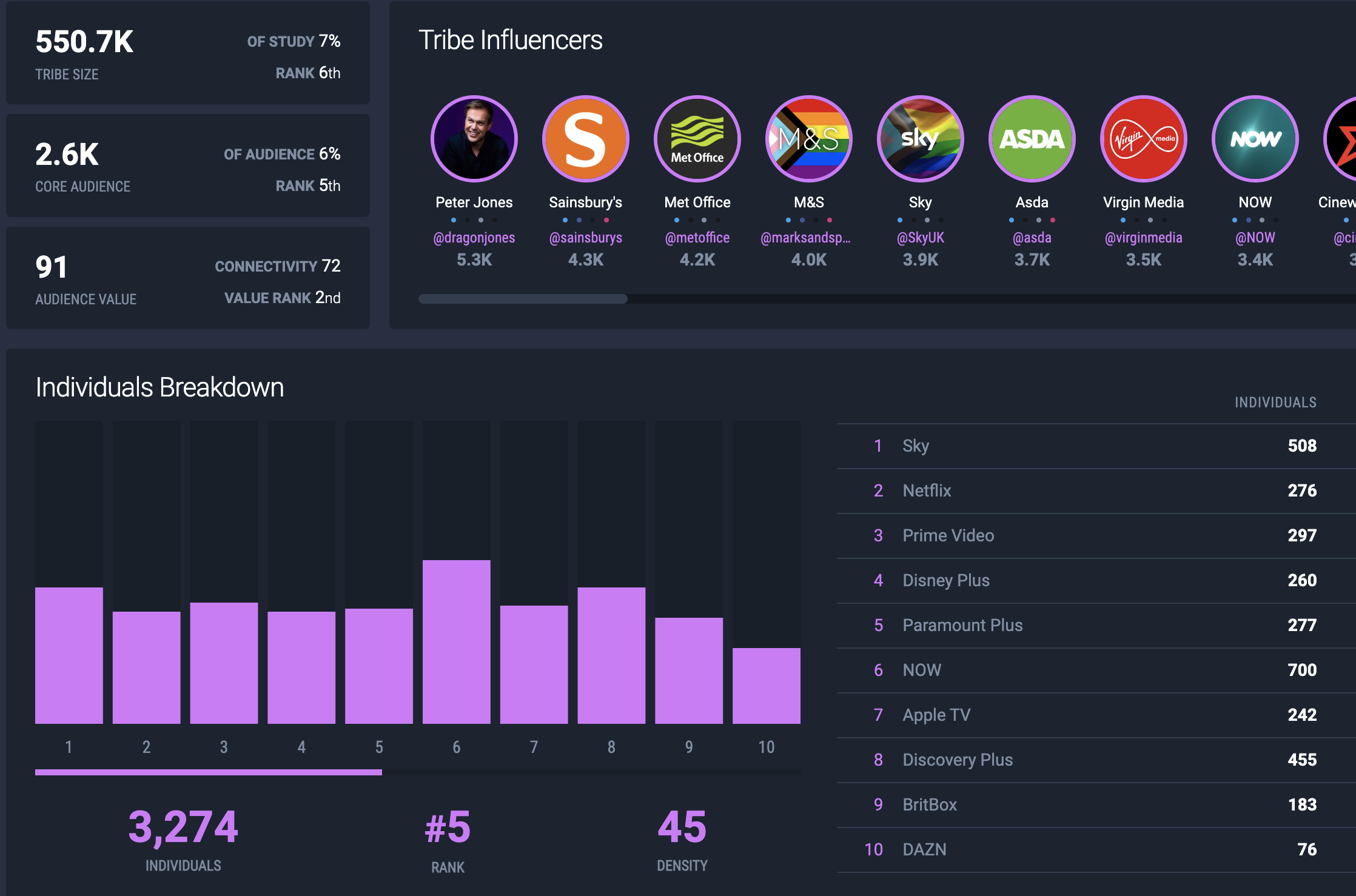
Task: Open Peter Jones influencer avatar
Action: (474, 139)
